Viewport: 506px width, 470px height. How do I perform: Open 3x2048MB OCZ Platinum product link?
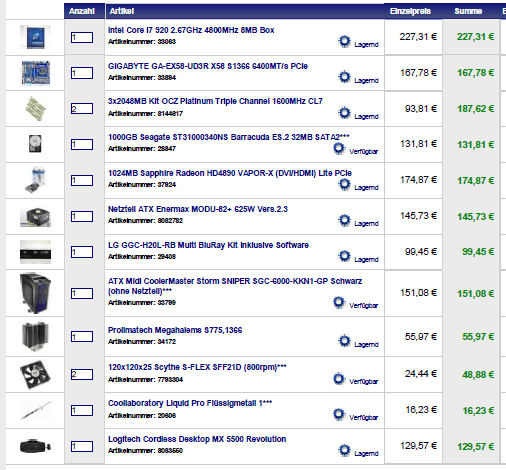(x=215, y=101)
